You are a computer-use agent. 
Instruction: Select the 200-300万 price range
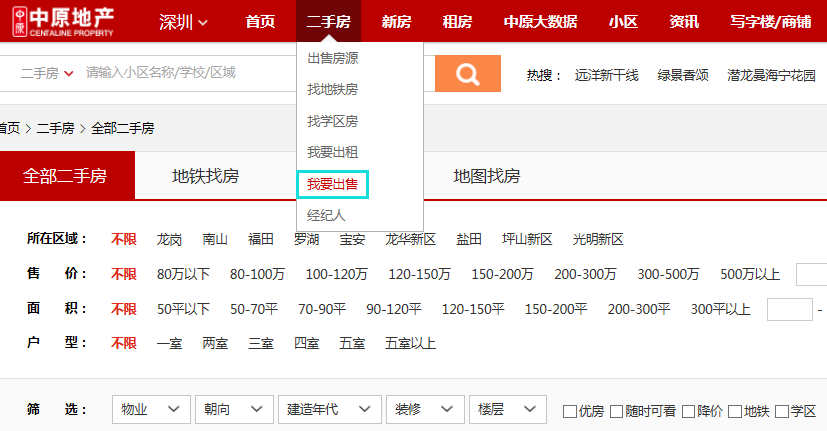(585, 274)
